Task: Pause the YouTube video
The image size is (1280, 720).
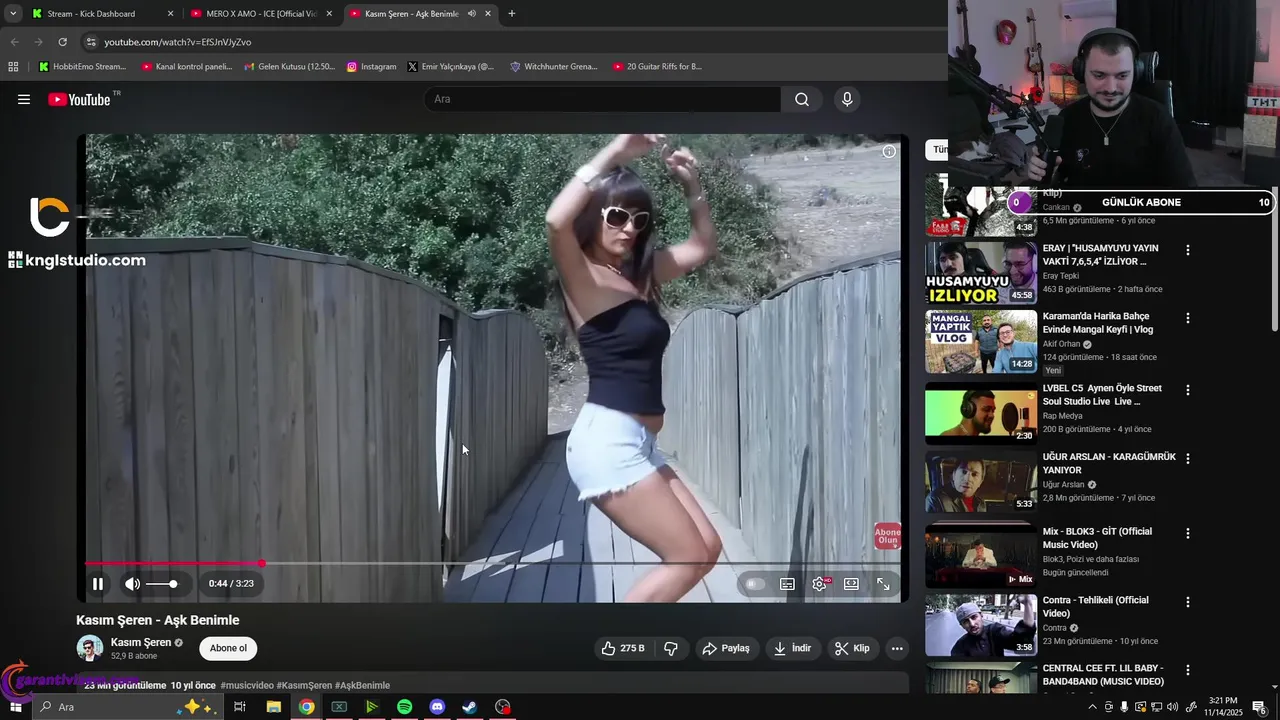Action: [98, 584]
